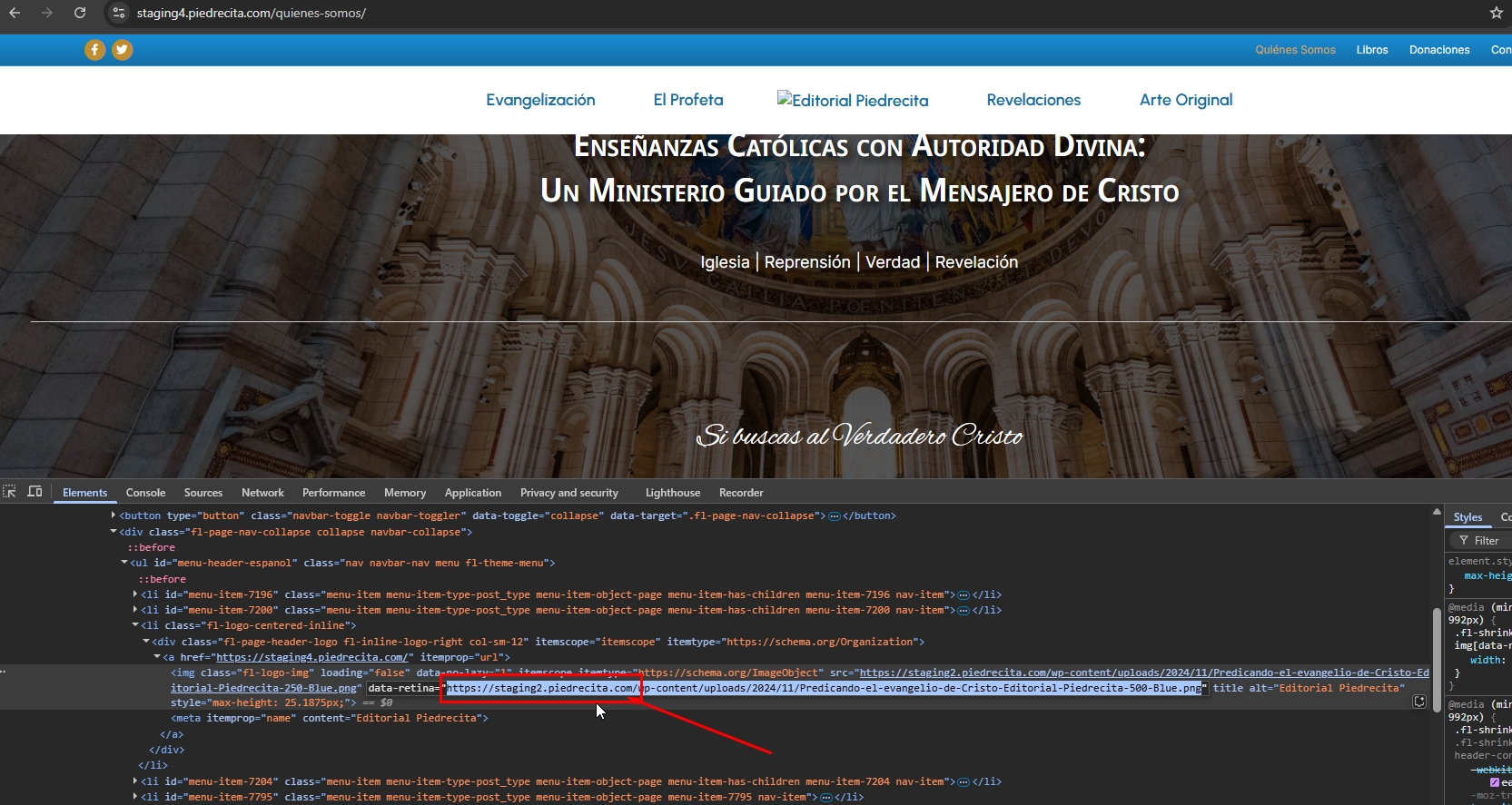1512x805 pixels.
Task: Expand the collapsed ellipsis in the navbar-toggle button node
Action: pyautogui.click(x=834, y=516)
